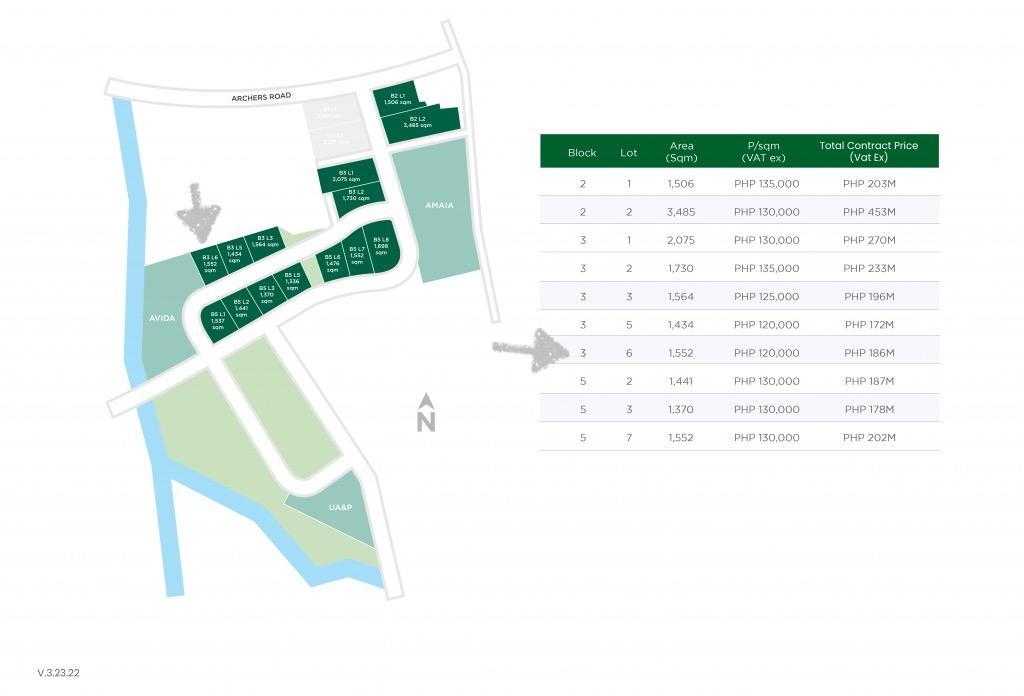The image size is (1024, 696).
Task: Click the AMAIA area label
Action: pos(440,205)
